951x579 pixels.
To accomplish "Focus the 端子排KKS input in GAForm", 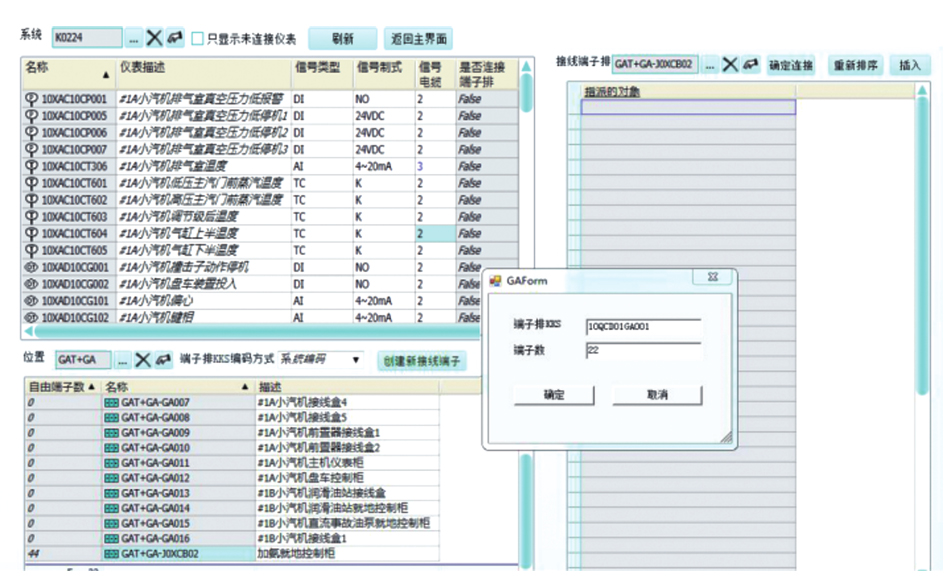I will point(644,327).
